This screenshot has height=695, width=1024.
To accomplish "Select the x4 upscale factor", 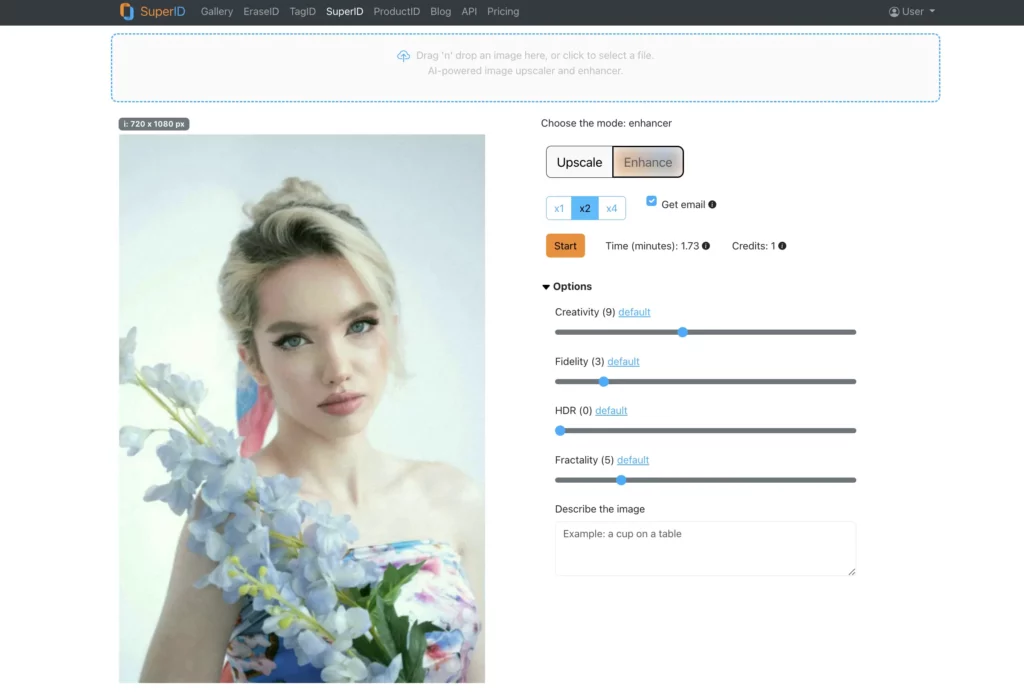I will (x=611, y=208).
